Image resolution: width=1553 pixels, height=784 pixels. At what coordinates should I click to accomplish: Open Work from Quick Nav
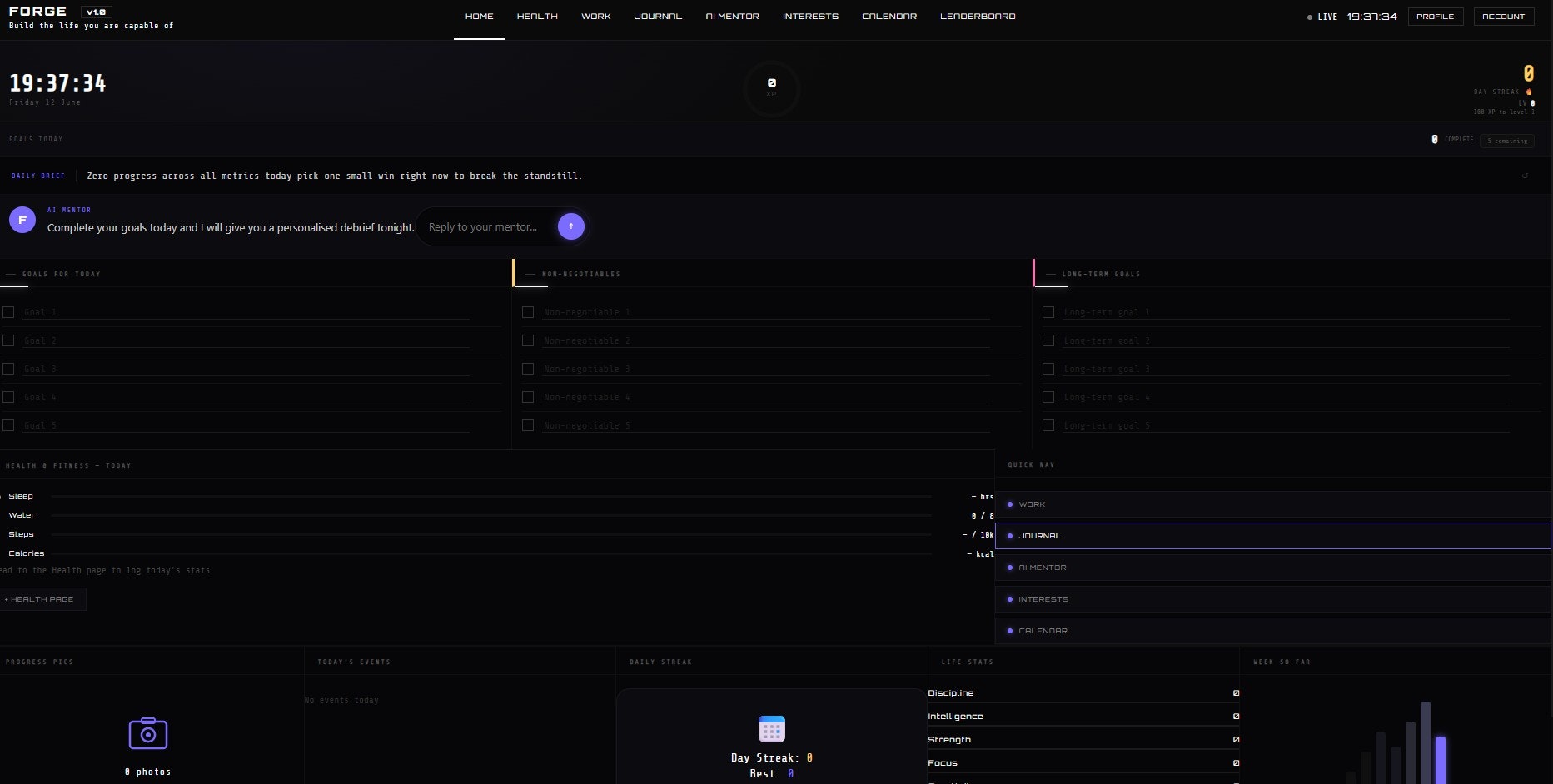[x=1273, y=504]
